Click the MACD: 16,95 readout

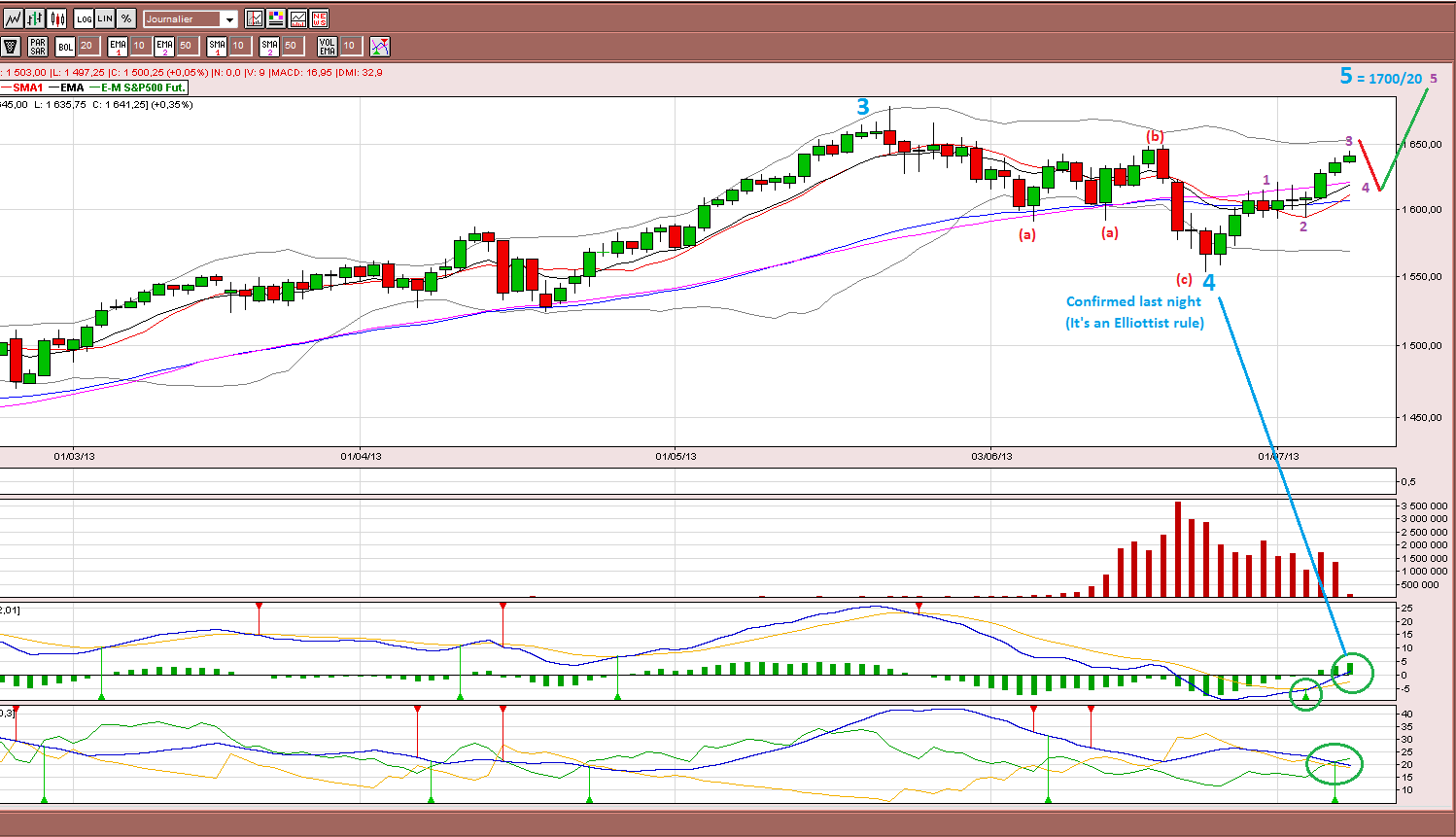(301, 72)
